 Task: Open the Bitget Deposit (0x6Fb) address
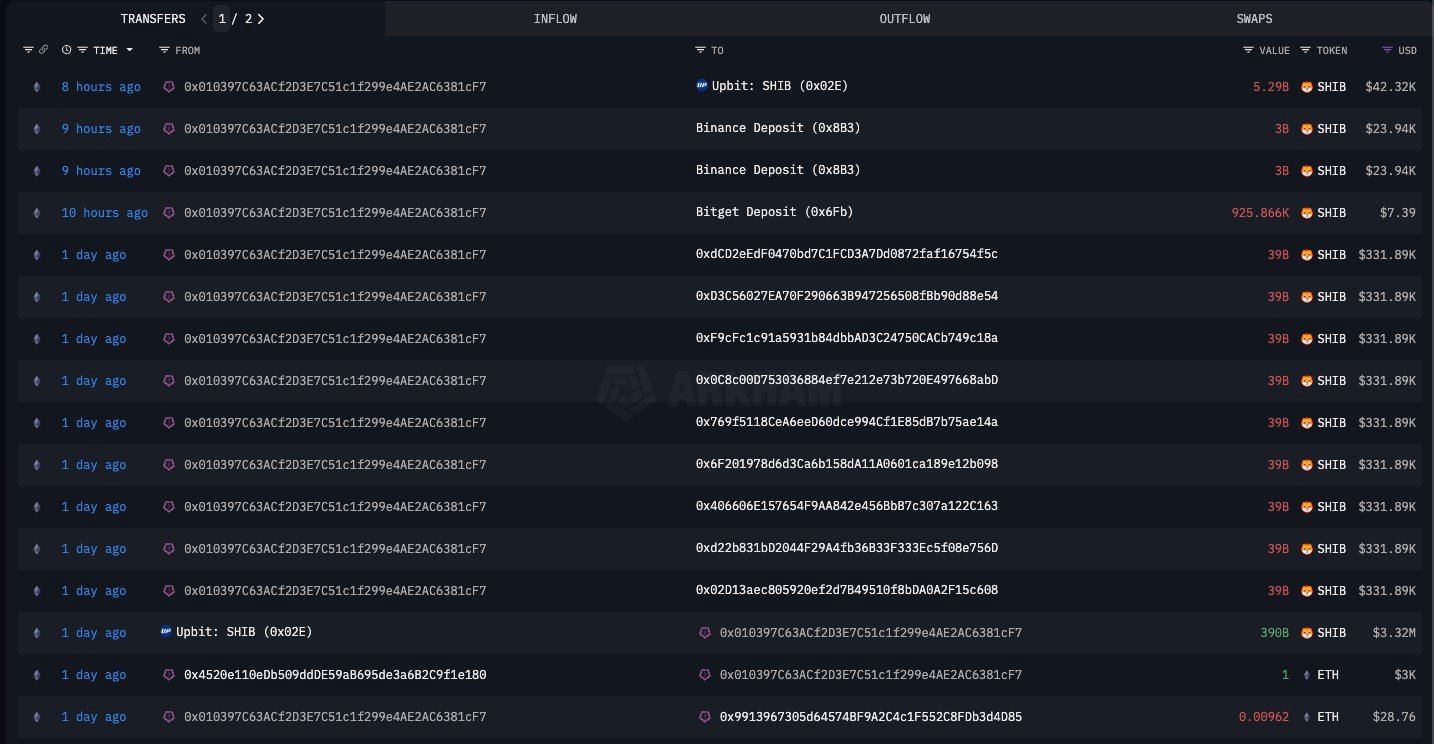[774, 213]
